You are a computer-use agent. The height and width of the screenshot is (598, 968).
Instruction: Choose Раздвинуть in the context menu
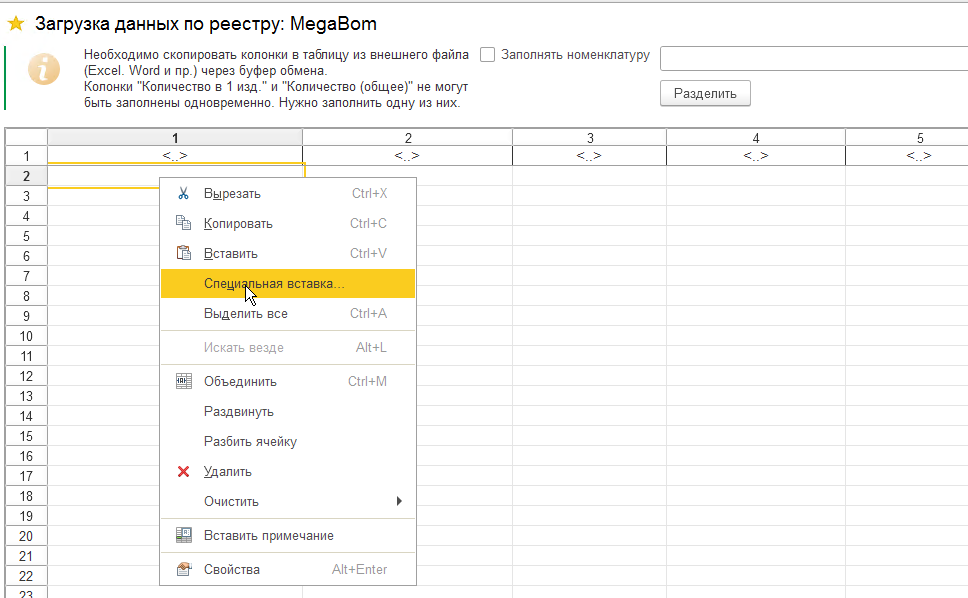click(x=239, y=412)
